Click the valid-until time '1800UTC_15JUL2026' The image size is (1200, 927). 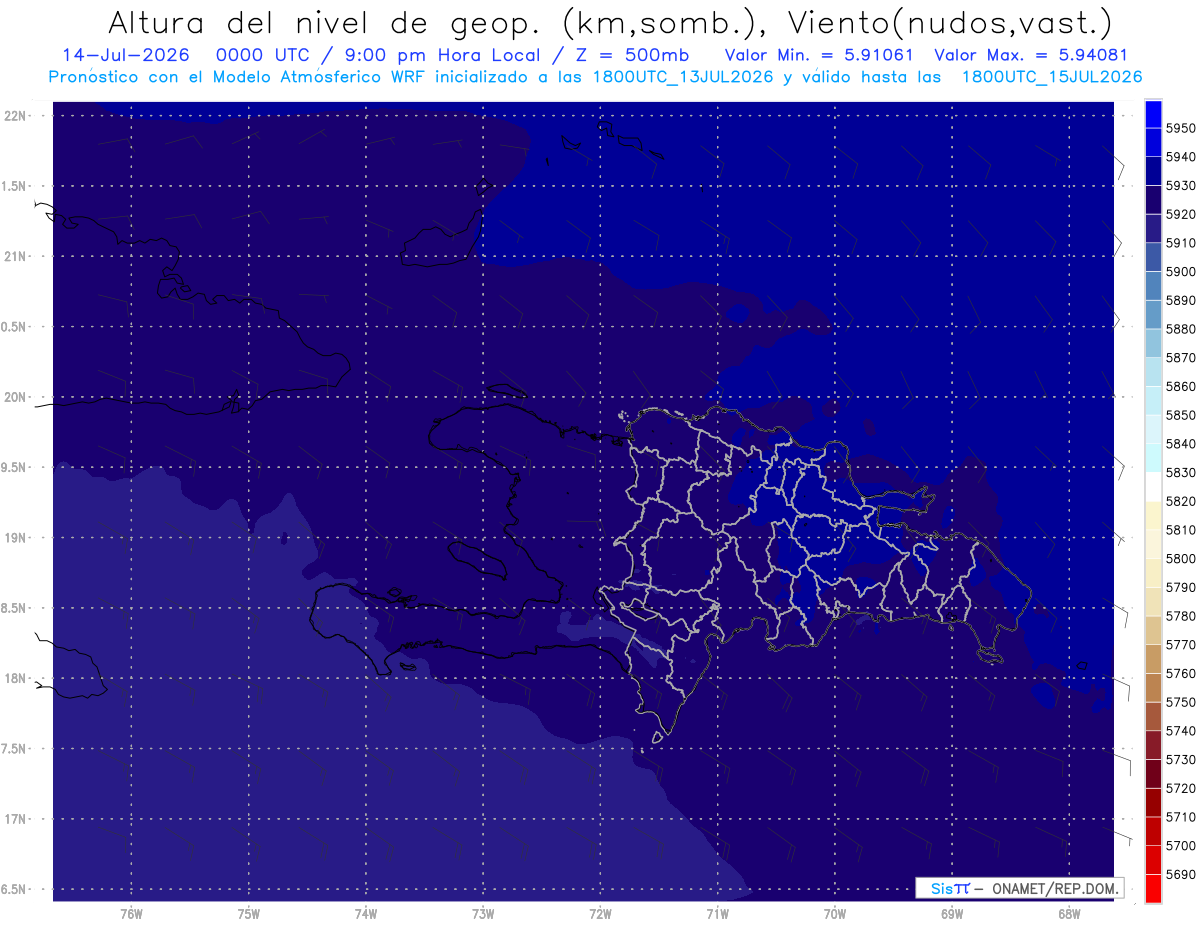click(1052, 76)
